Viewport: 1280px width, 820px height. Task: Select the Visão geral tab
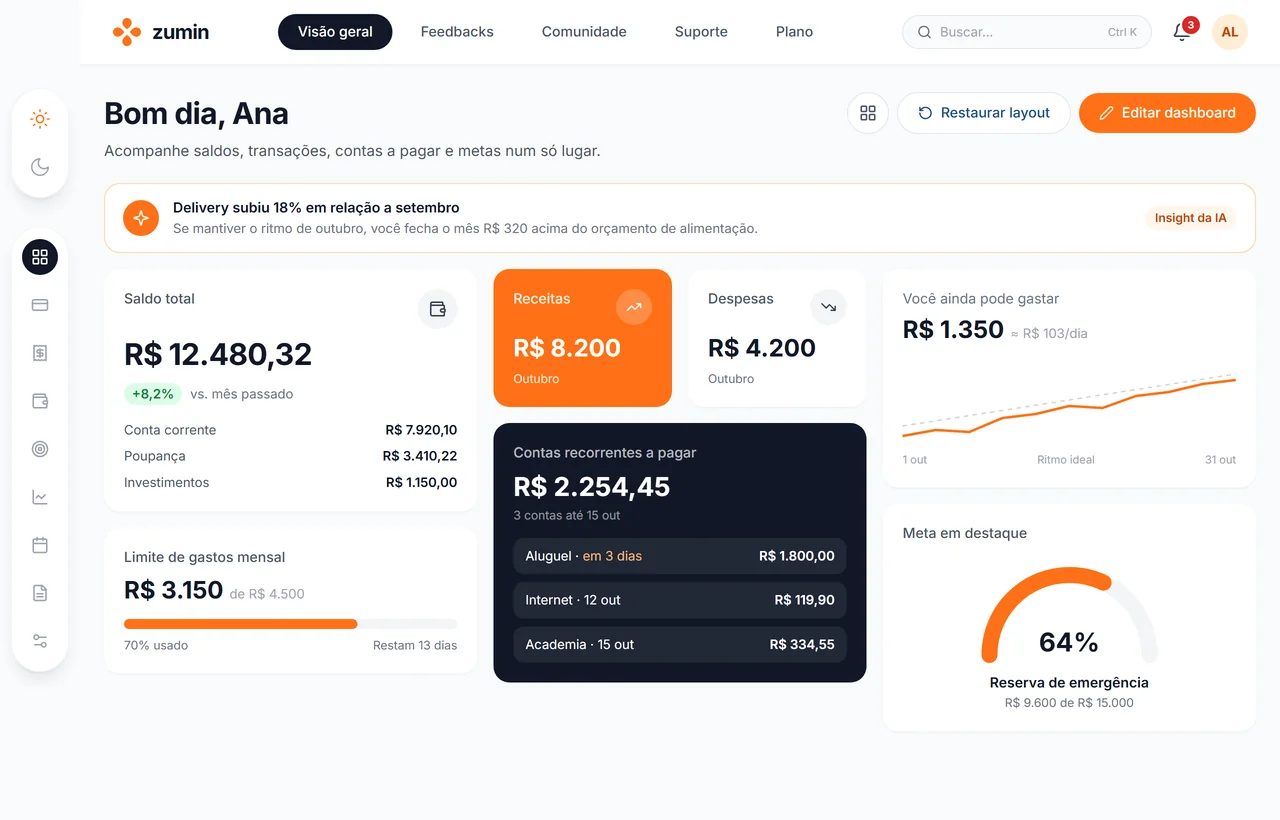[x=335, y=32]
